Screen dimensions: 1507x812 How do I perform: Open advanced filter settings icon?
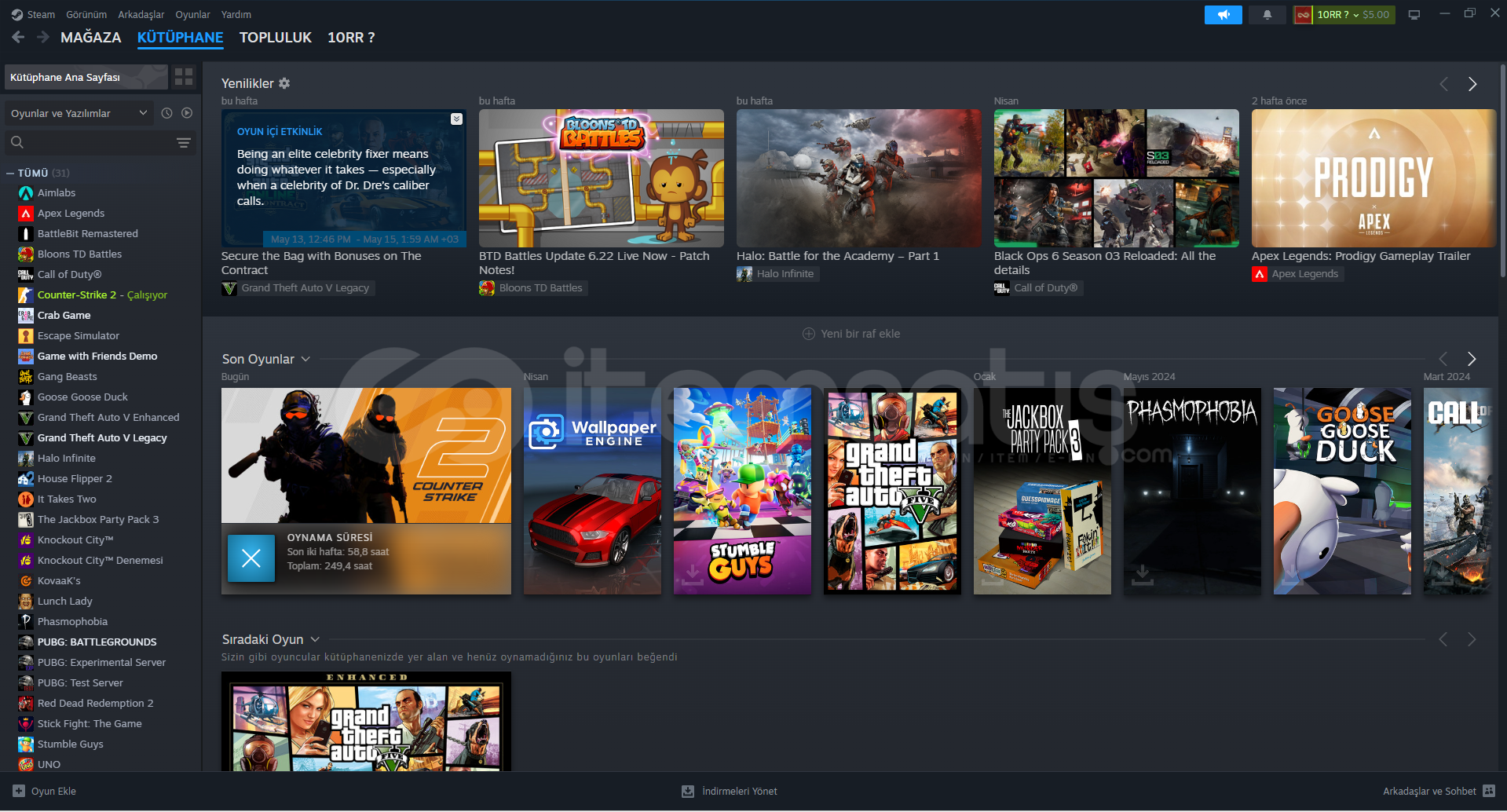pyautogui.click(x=184, y=142)
